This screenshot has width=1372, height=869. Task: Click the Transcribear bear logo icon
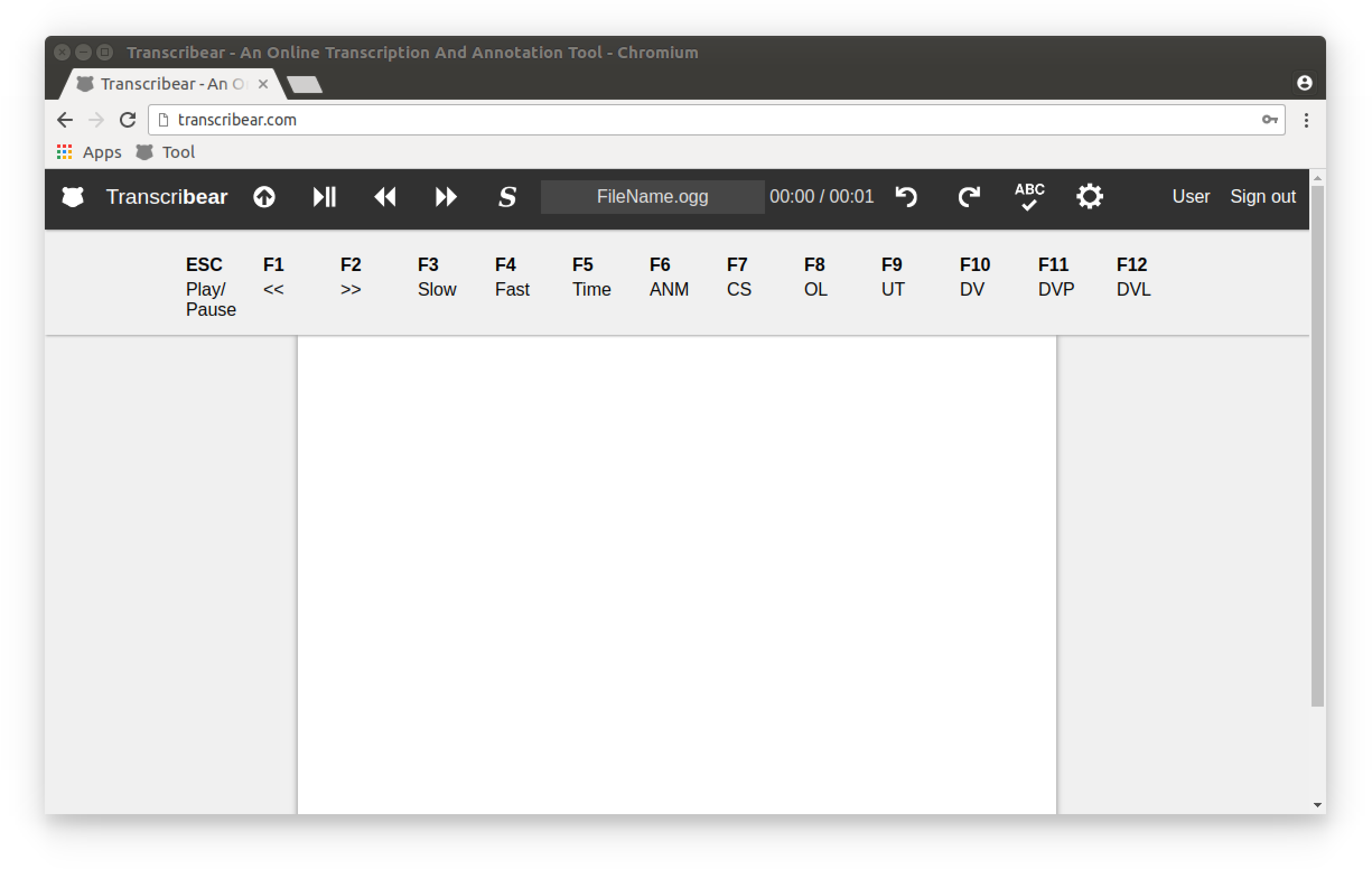click(72, 197)
